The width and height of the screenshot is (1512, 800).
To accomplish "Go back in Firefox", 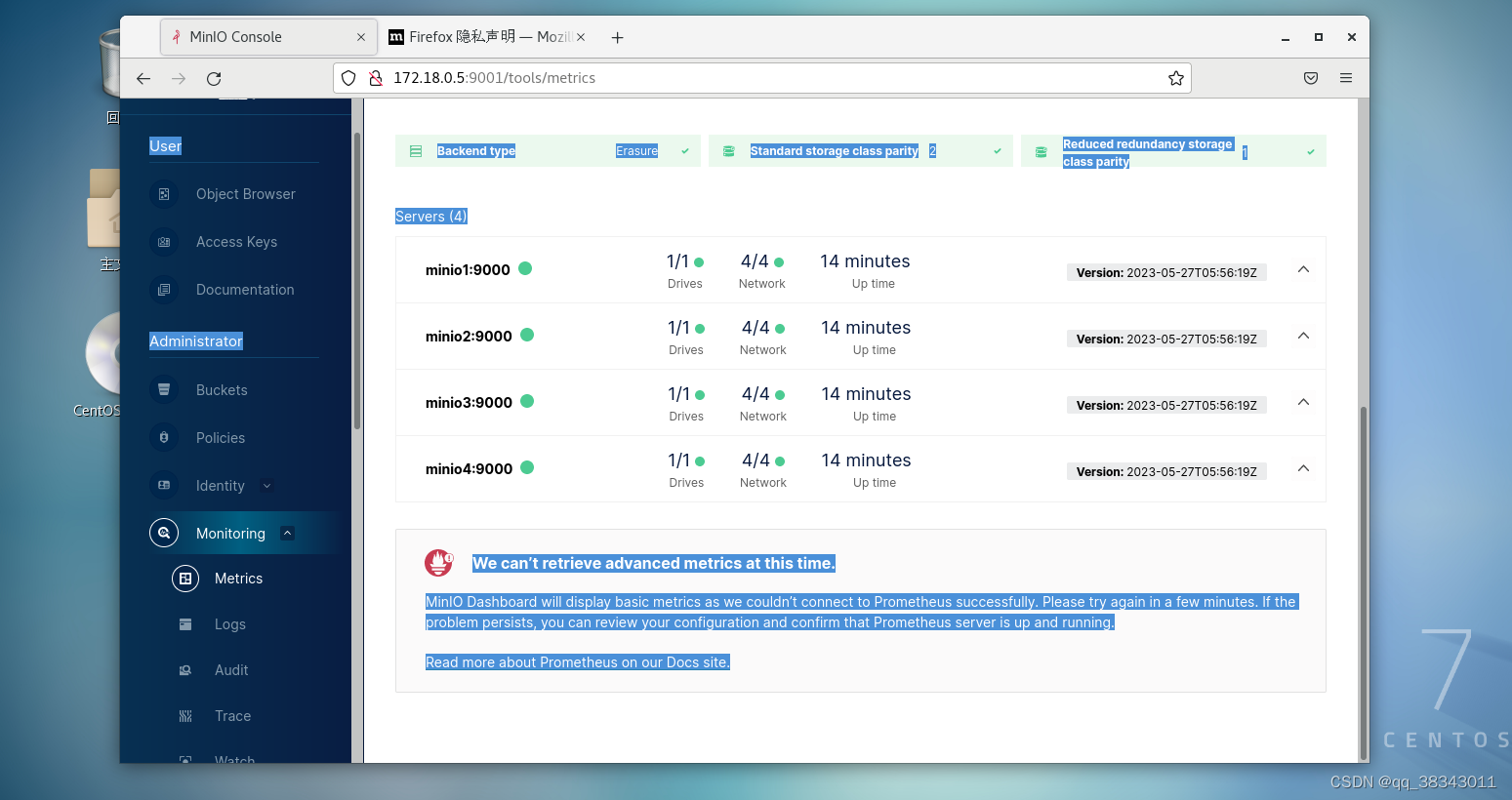I will pos(143,78).
